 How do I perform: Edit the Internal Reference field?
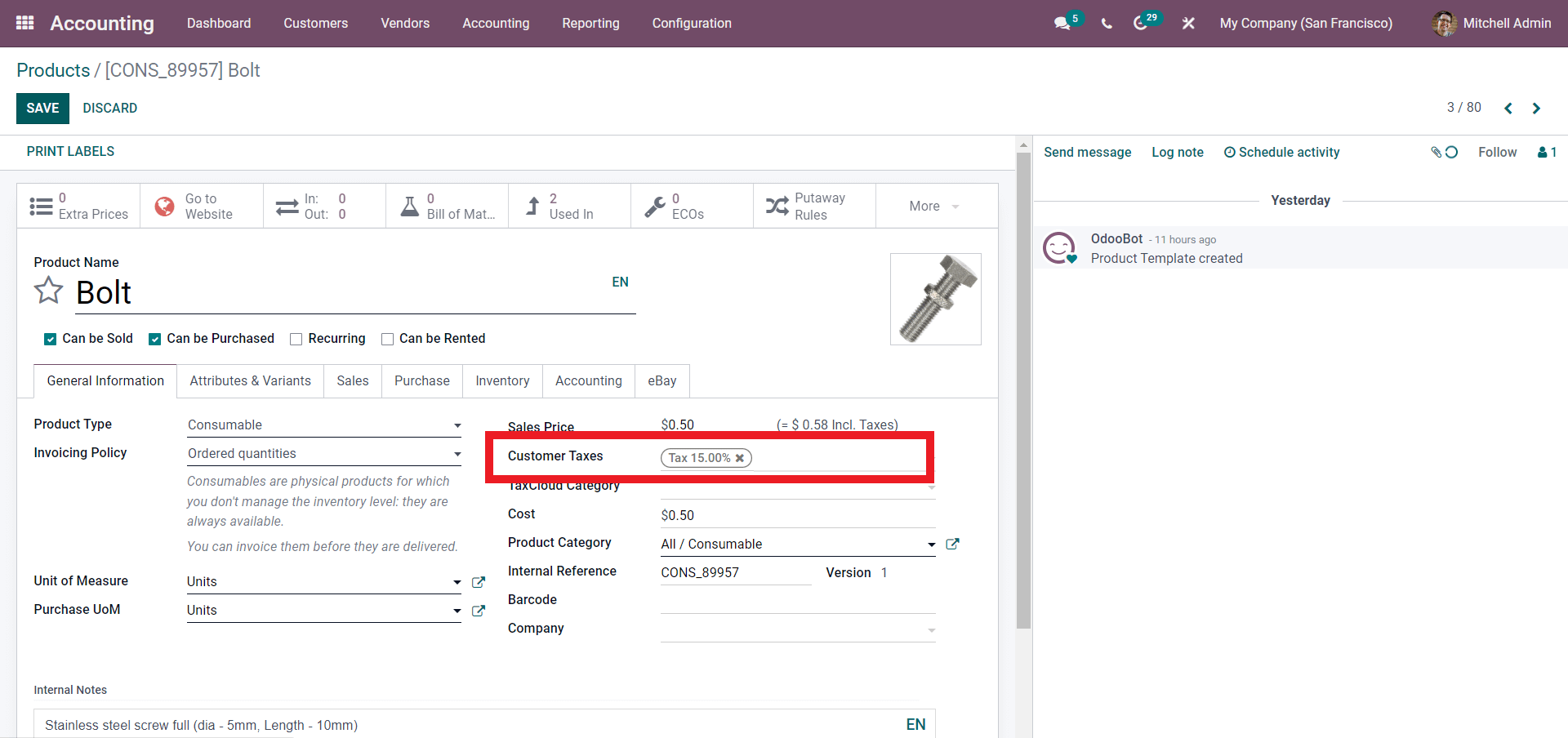736,573
